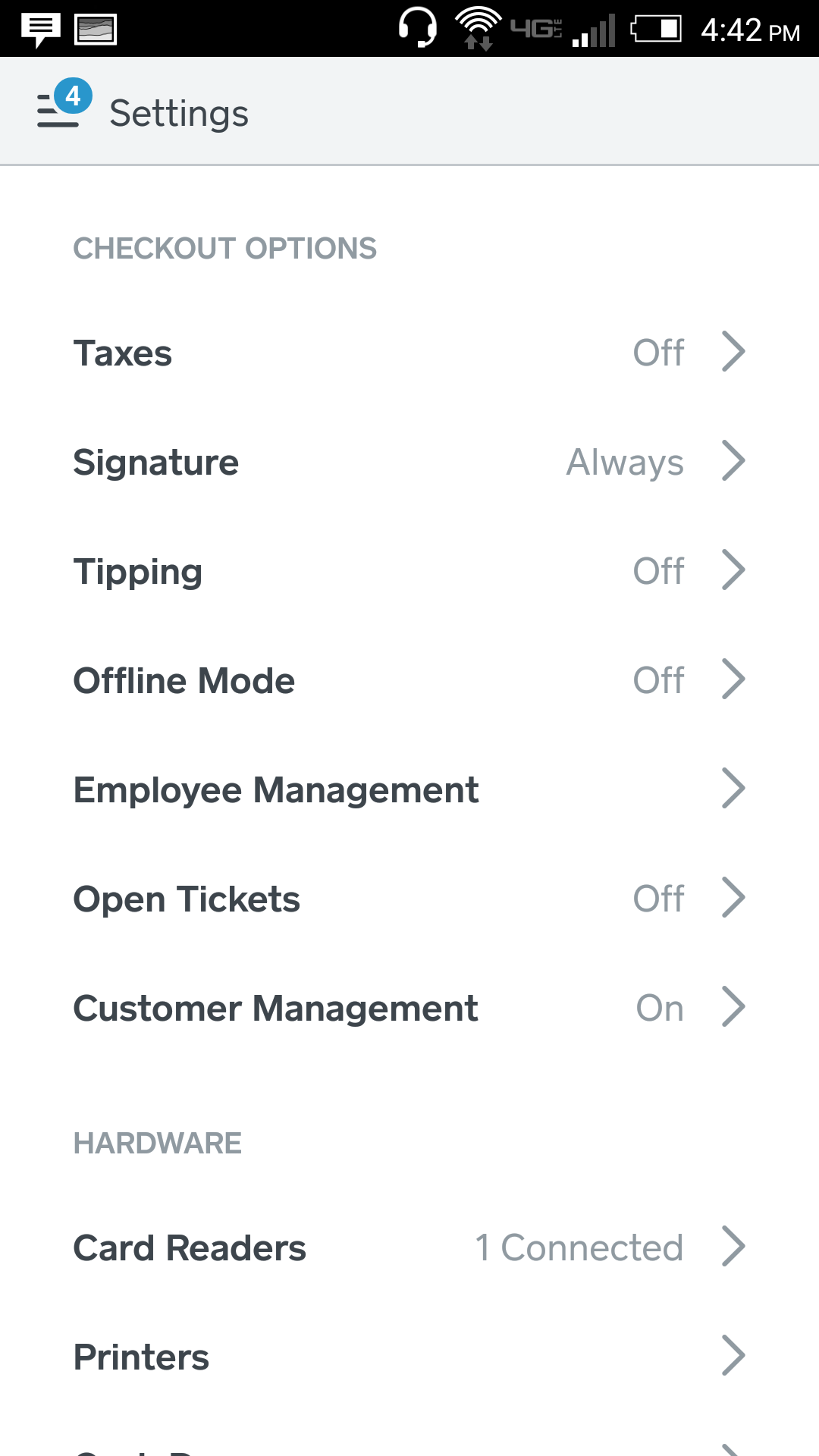Tap the Wi-Fi signal icon
The image size is (819, 1456).
477,28
